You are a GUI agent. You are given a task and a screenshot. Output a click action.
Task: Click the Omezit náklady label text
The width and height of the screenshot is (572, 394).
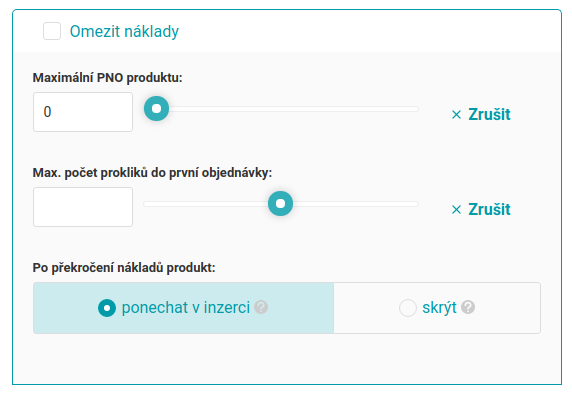(x=124, y=31)
